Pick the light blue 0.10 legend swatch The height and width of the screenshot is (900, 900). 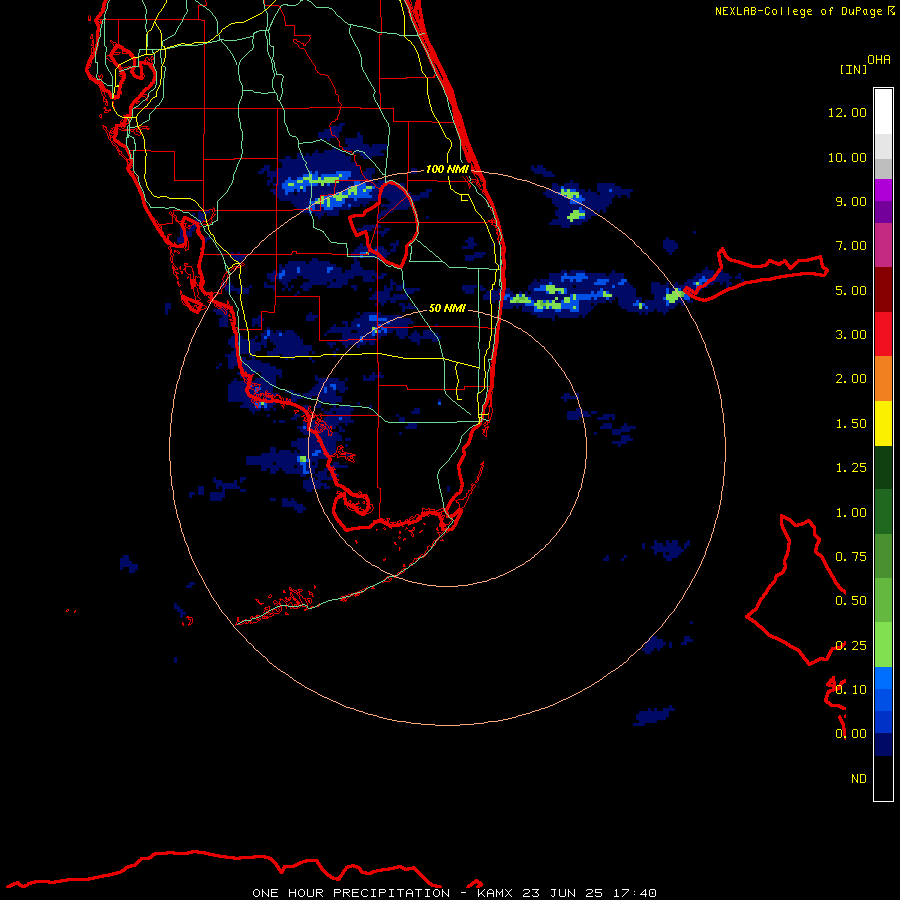(x=883, y=678)
